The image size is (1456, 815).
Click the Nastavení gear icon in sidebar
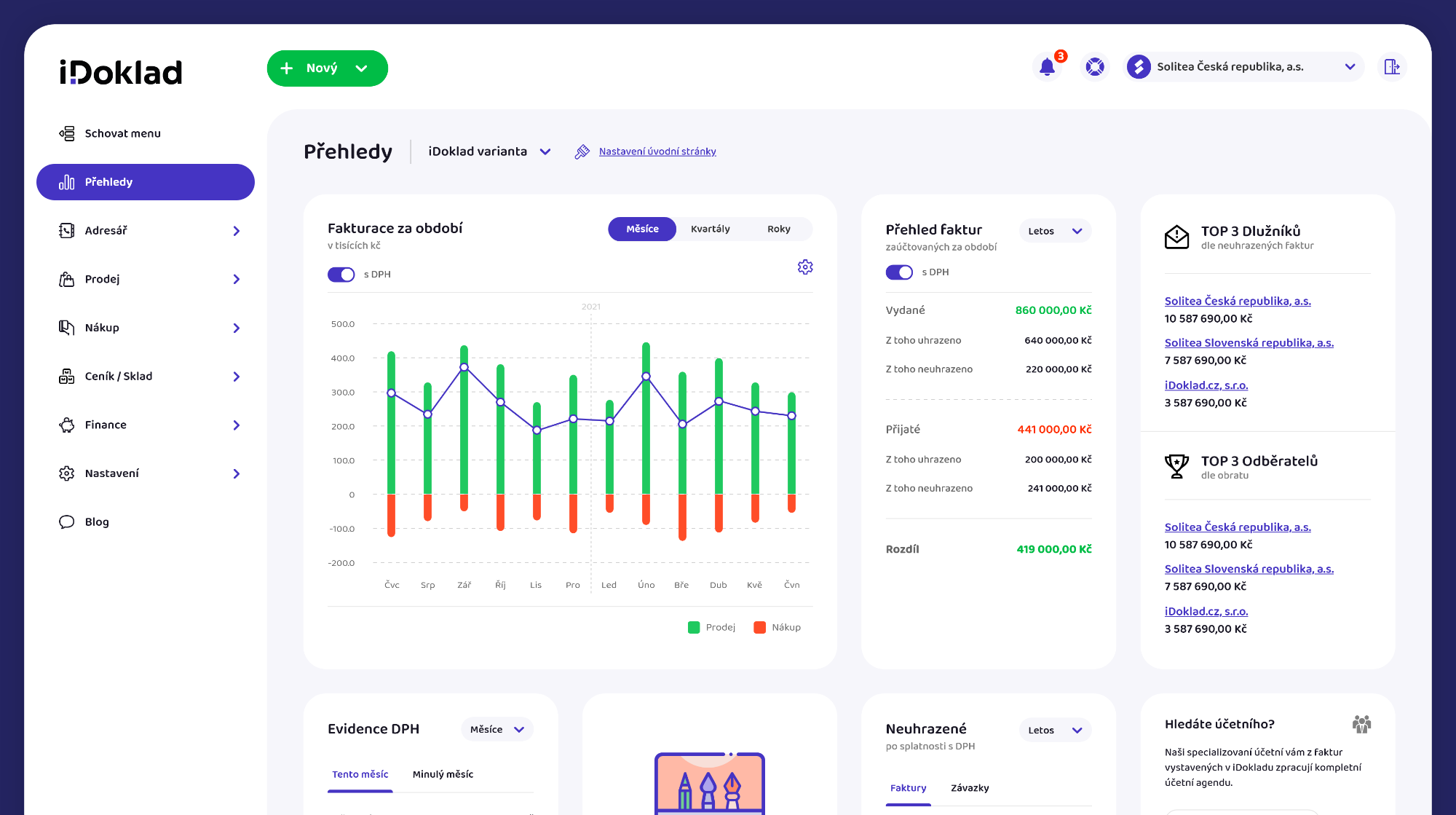coord(67,473)
